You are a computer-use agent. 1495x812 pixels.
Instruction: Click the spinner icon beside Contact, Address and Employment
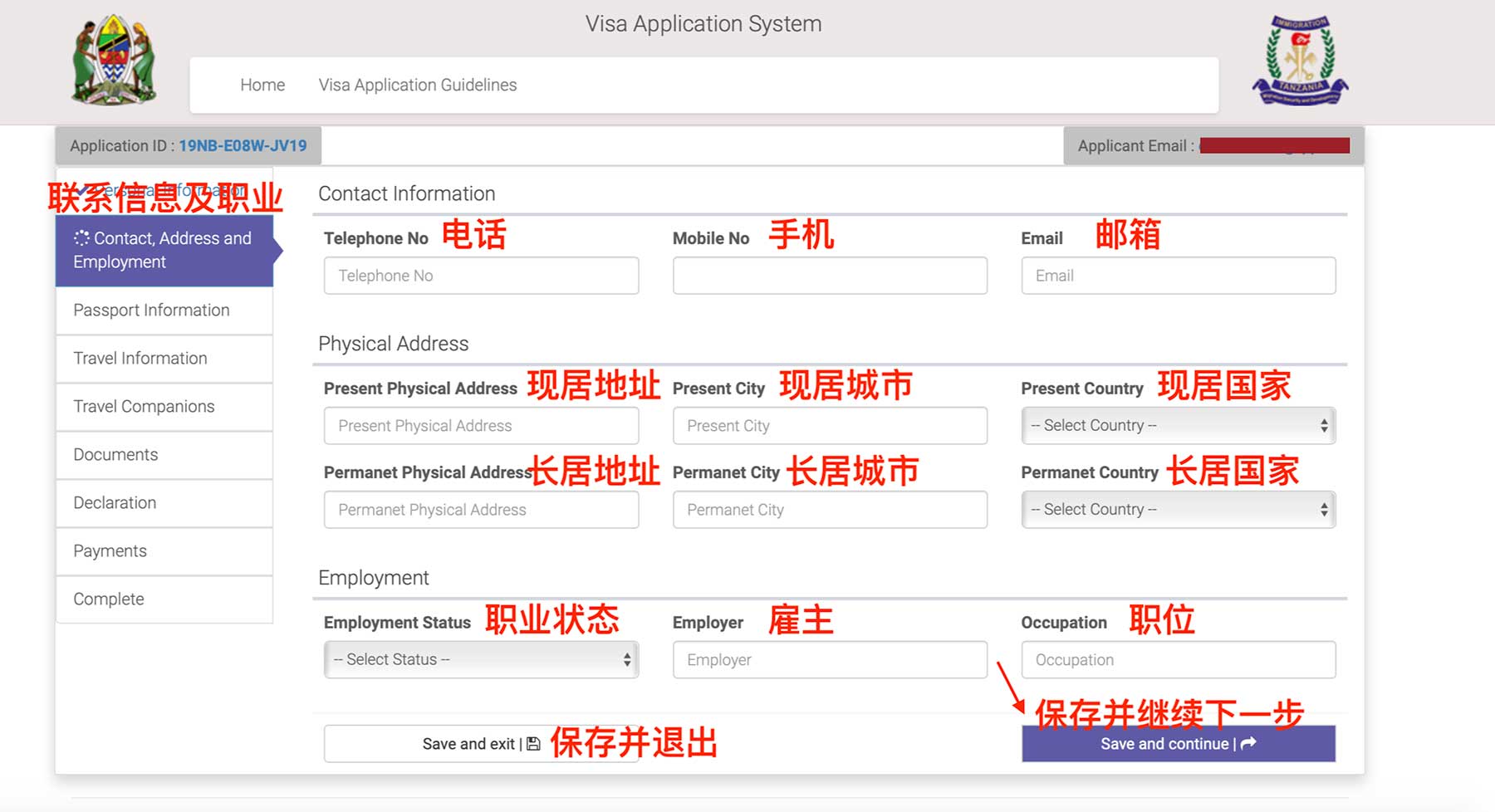click(x=81, y=238)
